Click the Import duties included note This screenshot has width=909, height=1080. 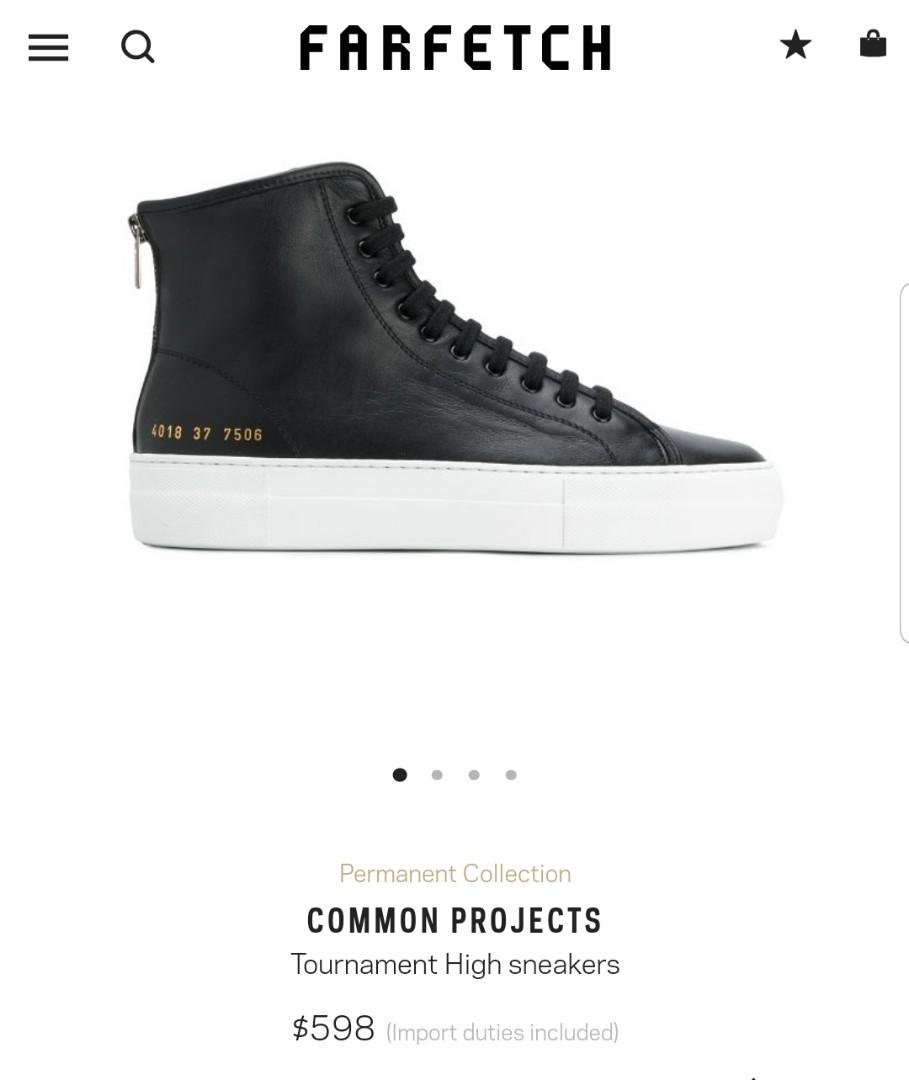(x=503, y=1032)
